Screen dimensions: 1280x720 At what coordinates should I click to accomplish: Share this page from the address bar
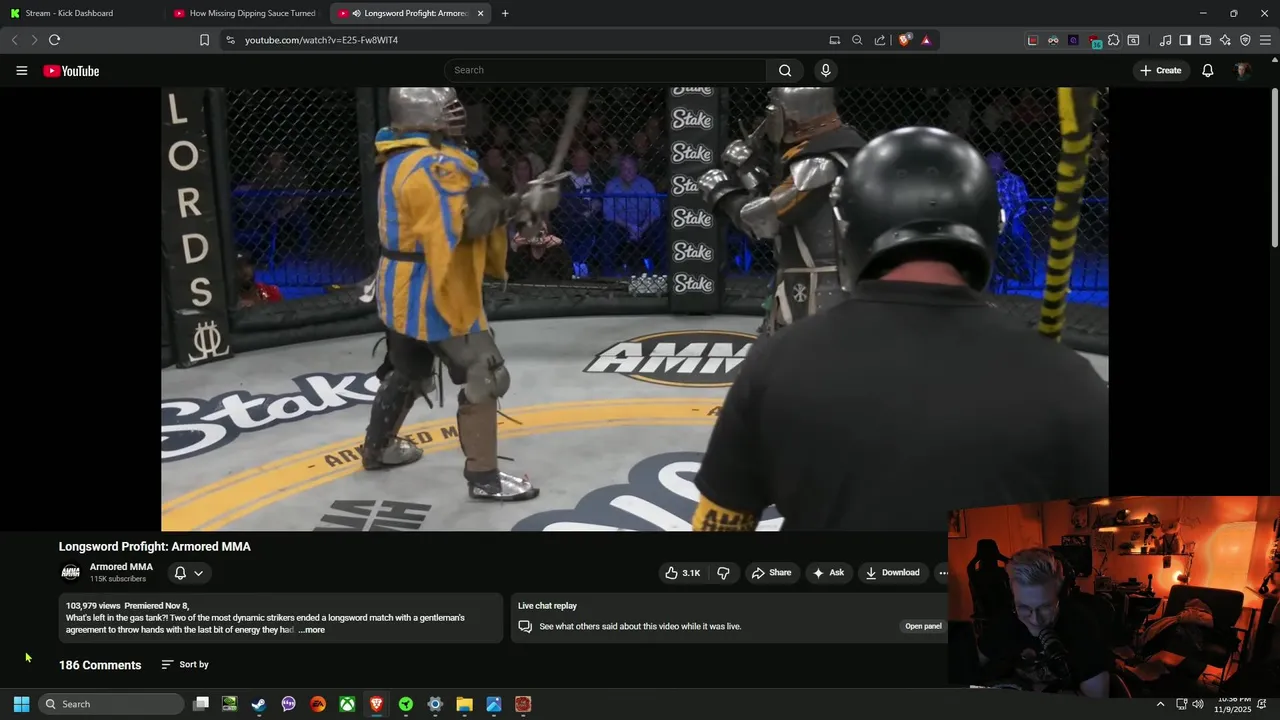(x=880, y=40)
